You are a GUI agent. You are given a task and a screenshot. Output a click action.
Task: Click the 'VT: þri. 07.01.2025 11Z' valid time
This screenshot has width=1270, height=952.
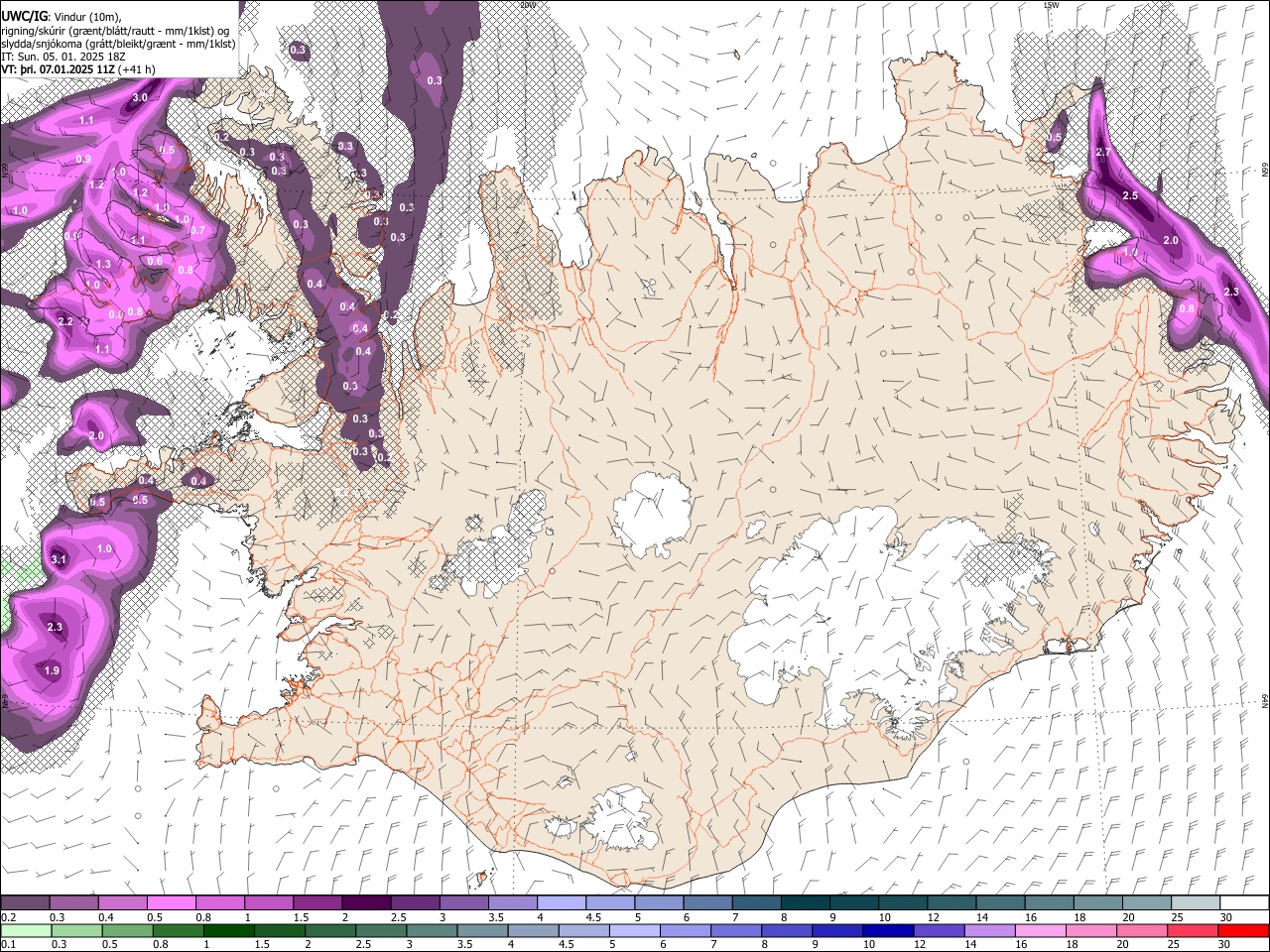tap(58, 69)
